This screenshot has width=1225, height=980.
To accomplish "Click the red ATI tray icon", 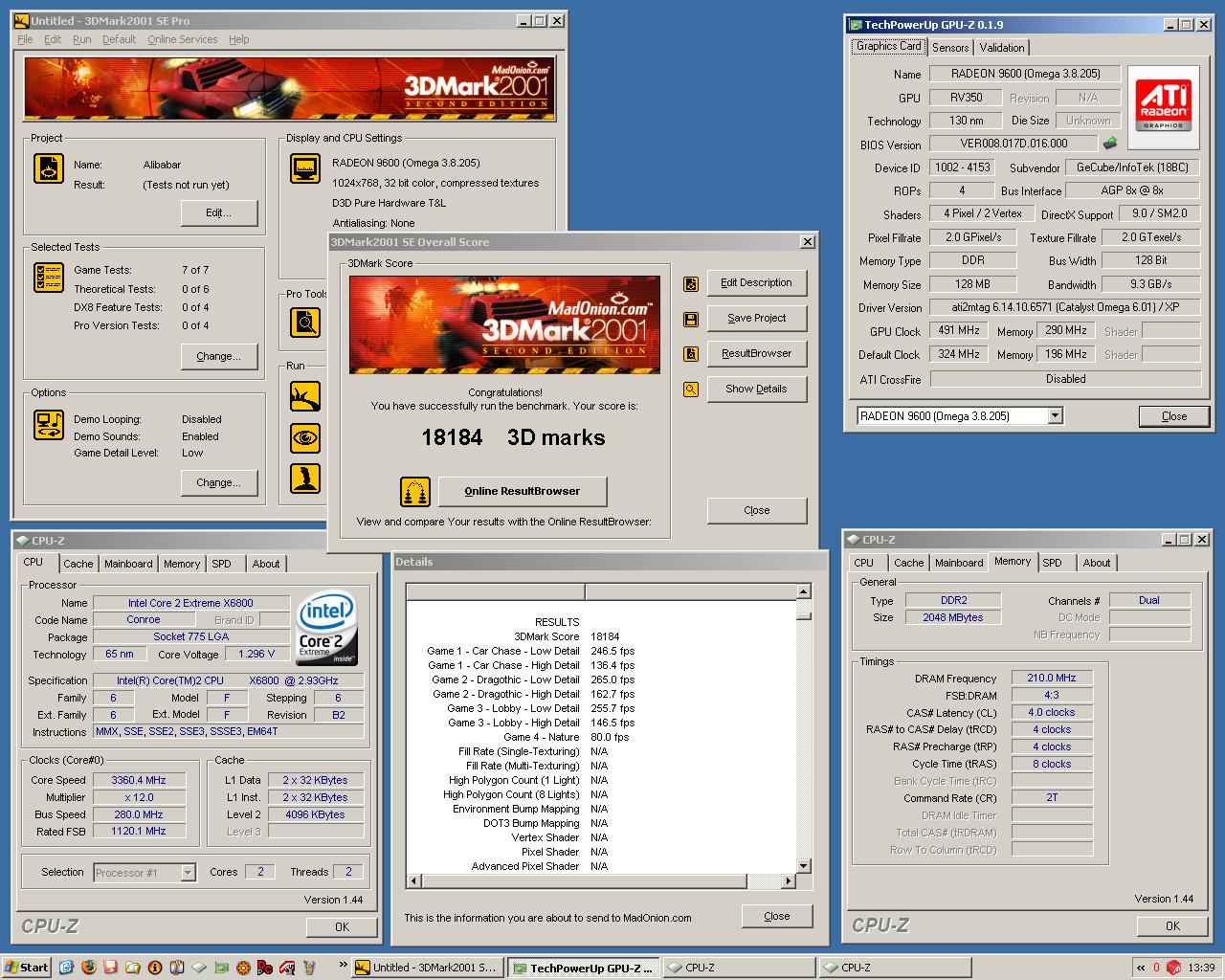I will click(1174, 968).
